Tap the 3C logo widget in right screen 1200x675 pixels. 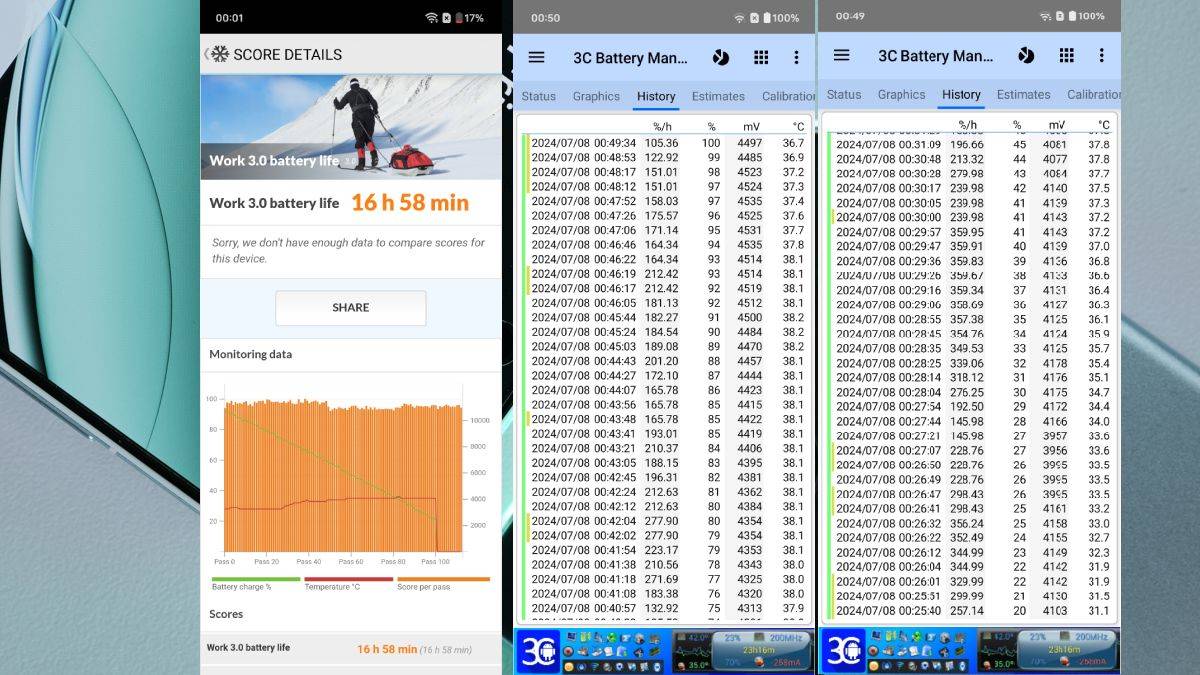click(843, 651)
